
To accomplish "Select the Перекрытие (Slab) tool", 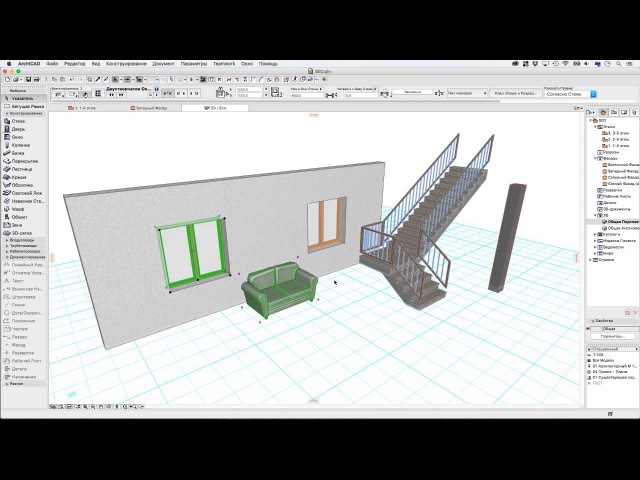I will (24, 161).
